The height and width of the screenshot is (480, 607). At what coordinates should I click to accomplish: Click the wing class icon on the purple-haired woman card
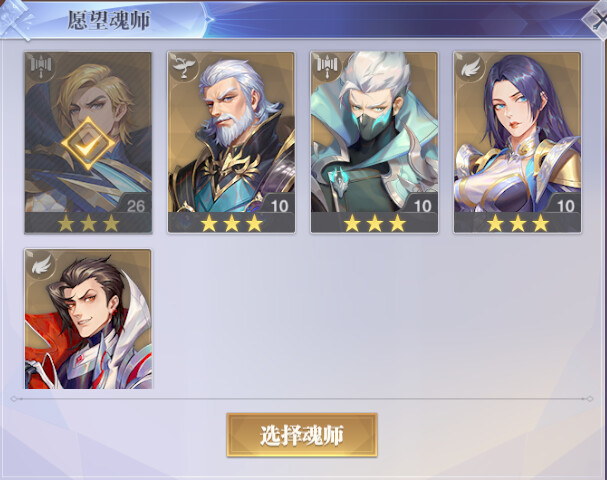[470, 67]
